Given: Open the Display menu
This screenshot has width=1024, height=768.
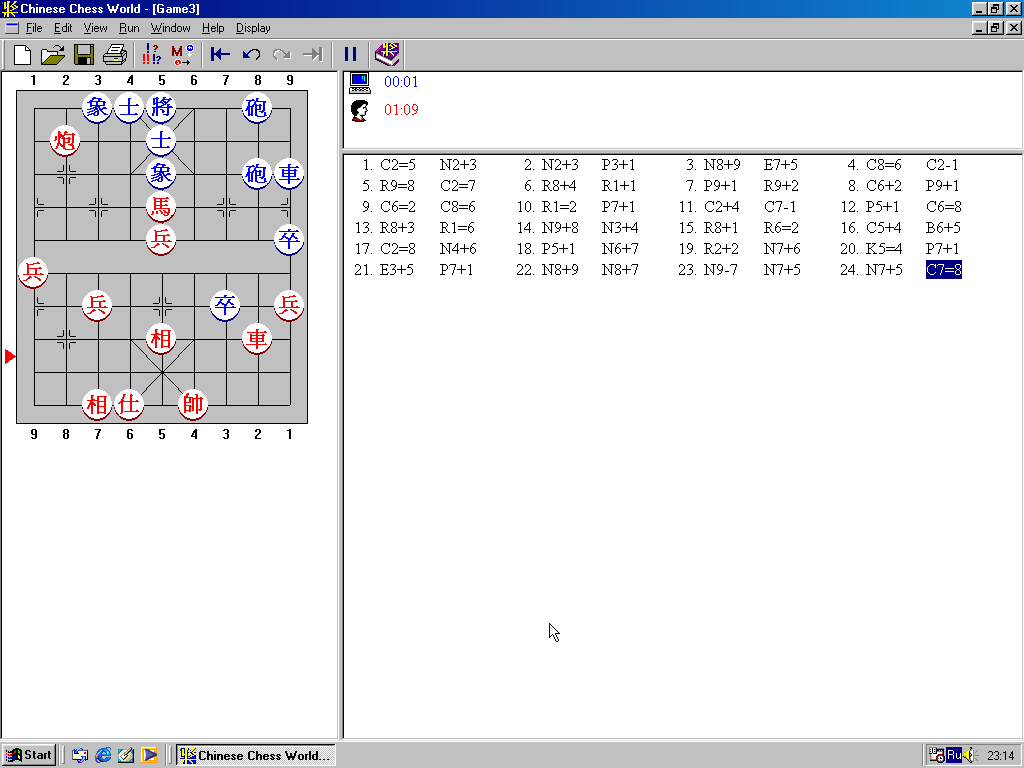Looking at the screenshot, I should (253, 28).
